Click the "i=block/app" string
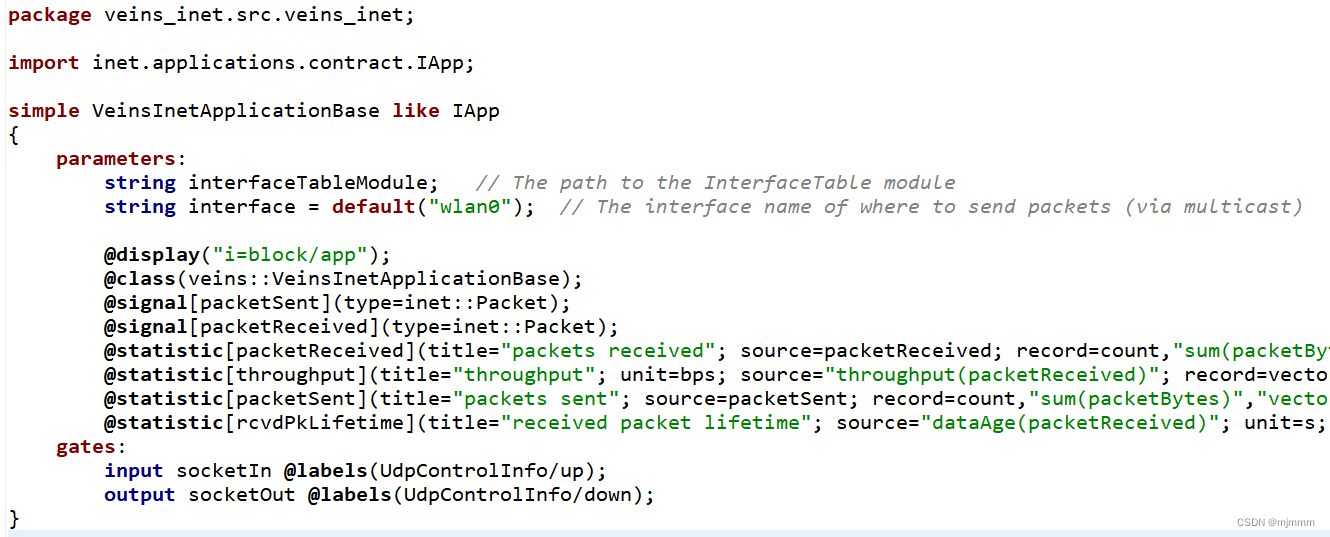 290,255
